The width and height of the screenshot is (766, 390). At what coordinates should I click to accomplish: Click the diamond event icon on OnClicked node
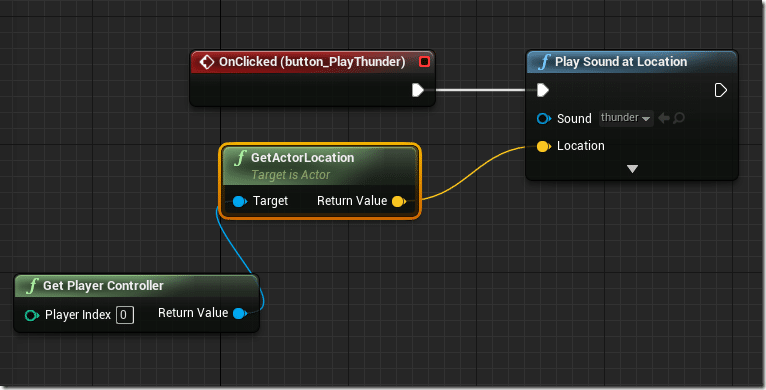click(x=207, y=62)
